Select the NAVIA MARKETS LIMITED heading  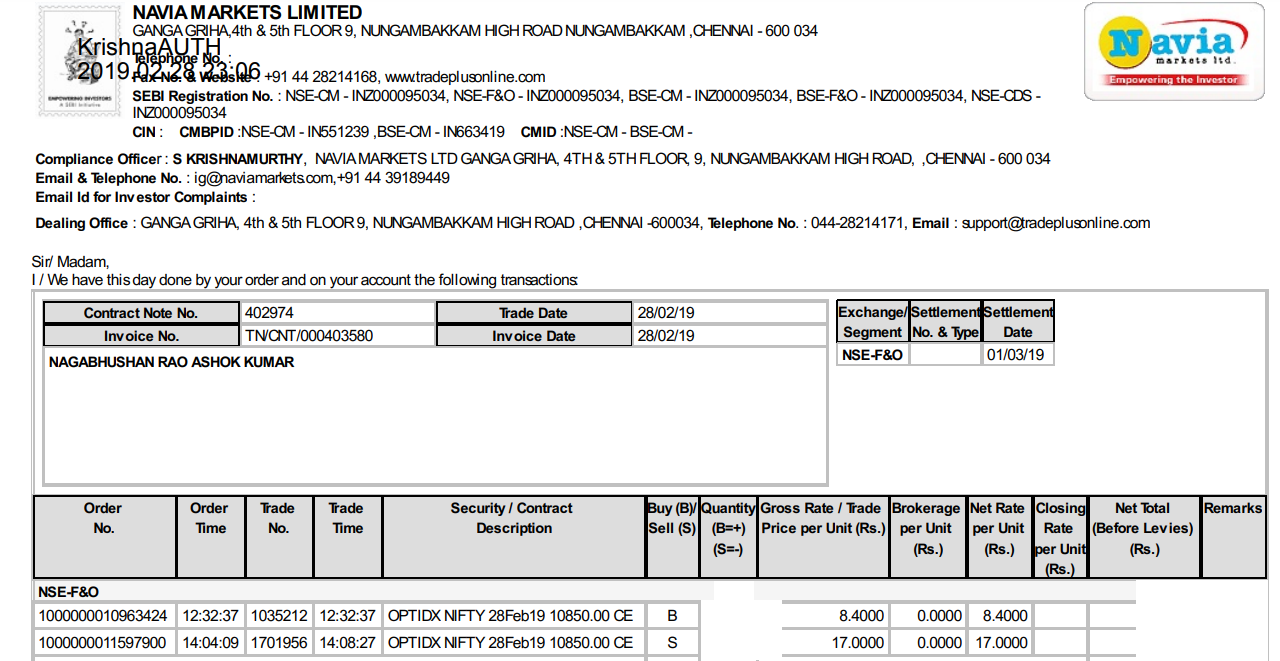(x=247, y=12)
